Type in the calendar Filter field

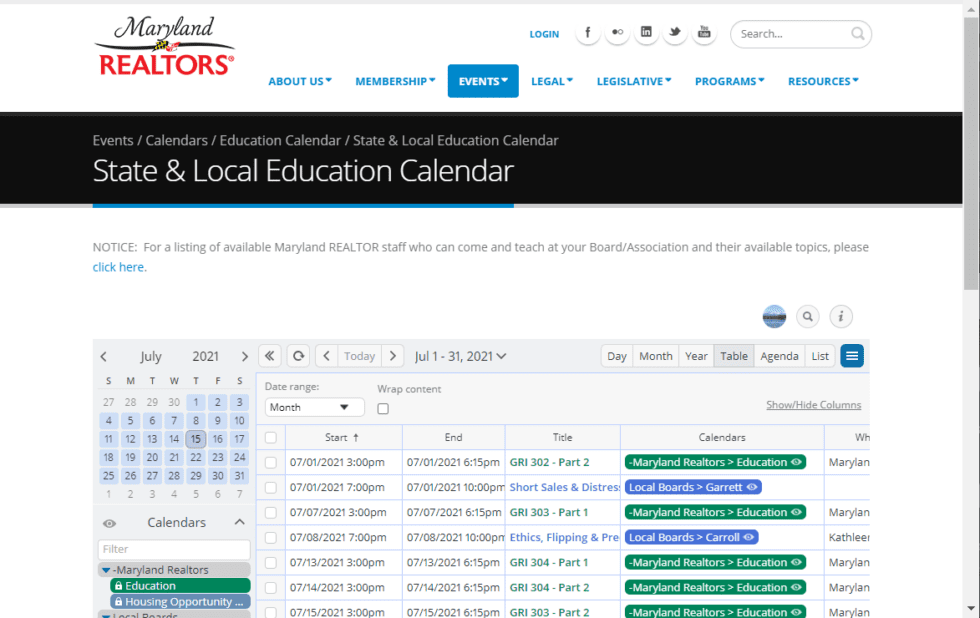[174, 549]
